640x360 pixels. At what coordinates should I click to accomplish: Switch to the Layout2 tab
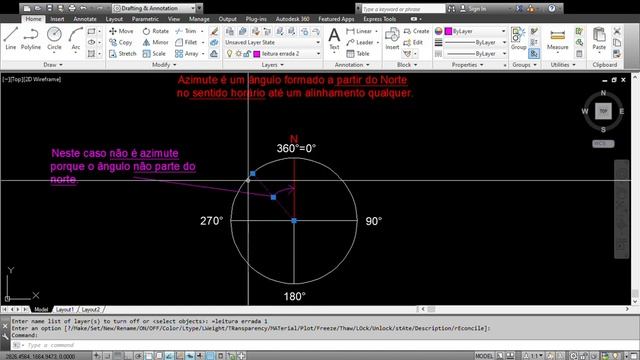(91, 309)
